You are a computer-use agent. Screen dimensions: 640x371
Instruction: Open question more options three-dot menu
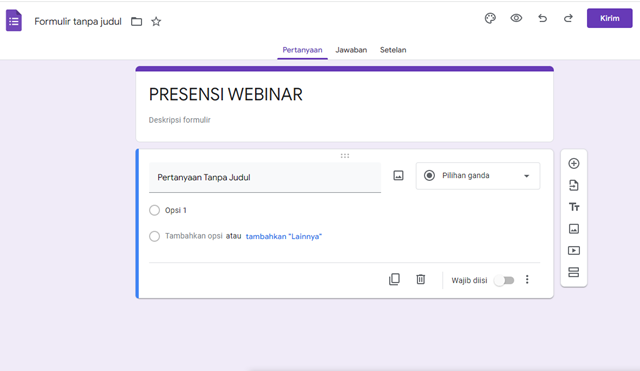pos(527,280)
